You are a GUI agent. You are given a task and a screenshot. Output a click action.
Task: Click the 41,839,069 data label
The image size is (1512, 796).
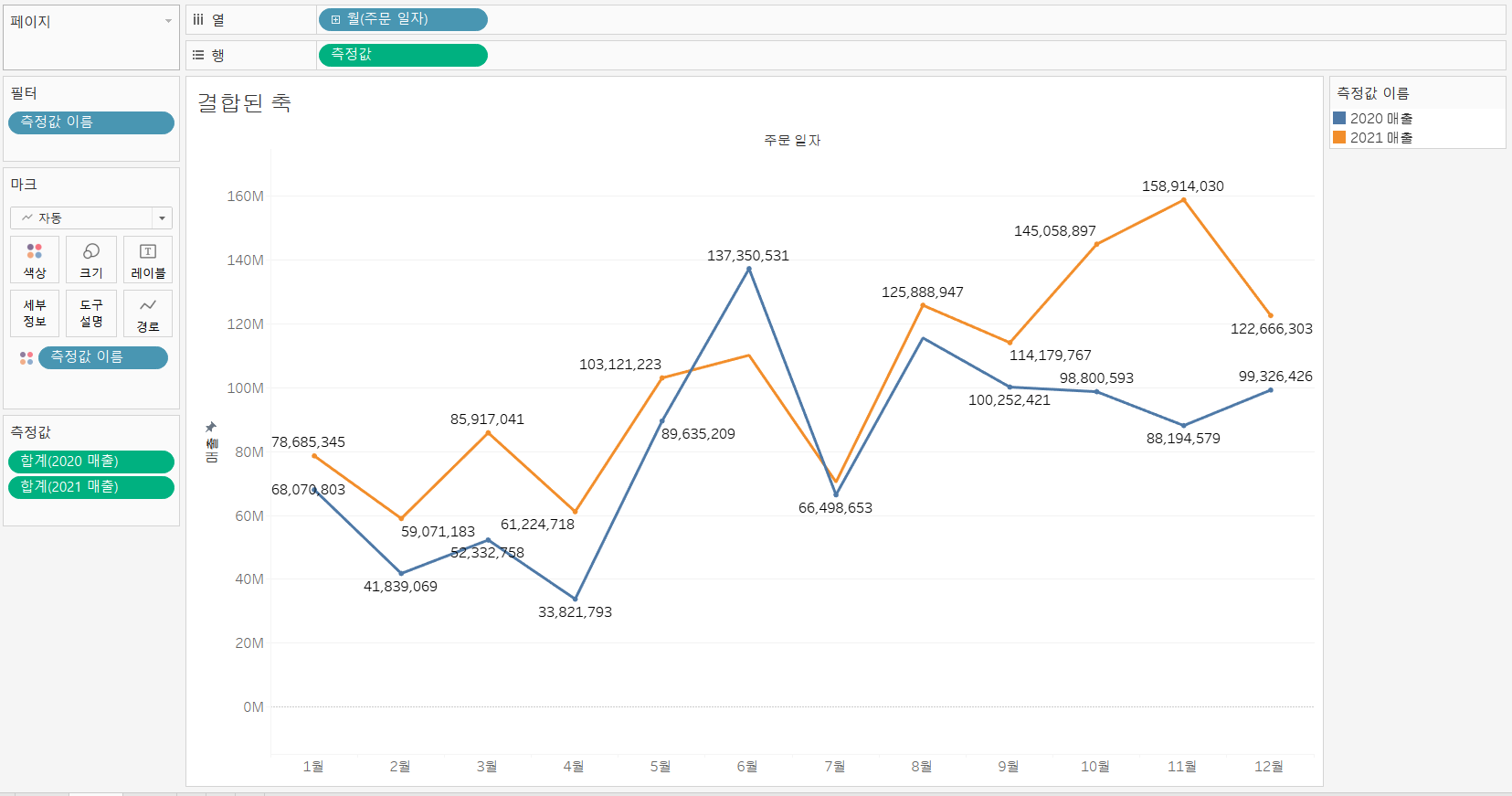[x=400, y=586]
